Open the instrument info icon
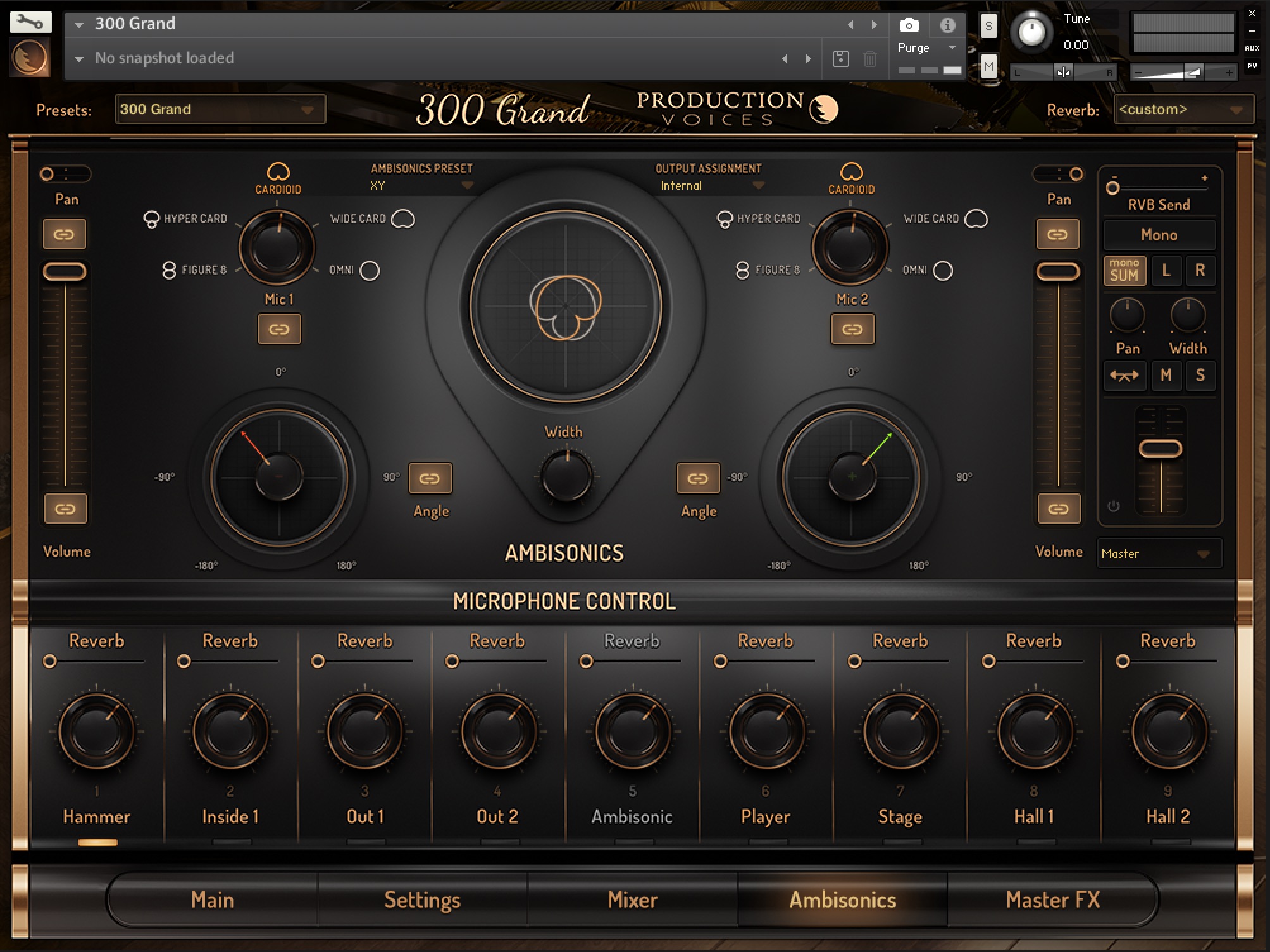Image resolution: width=1270 pixels, height=952 pixels. [947, 25]
